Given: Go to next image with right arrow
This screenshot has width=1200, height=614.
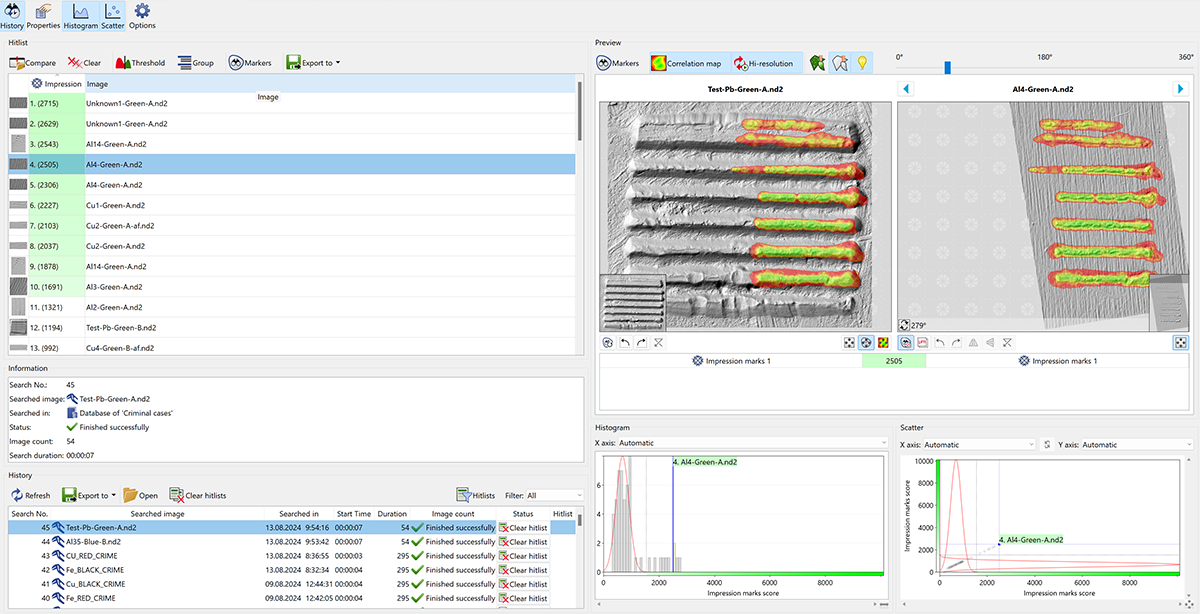Looking at the screenshot, I should (x=1179, y=89).
